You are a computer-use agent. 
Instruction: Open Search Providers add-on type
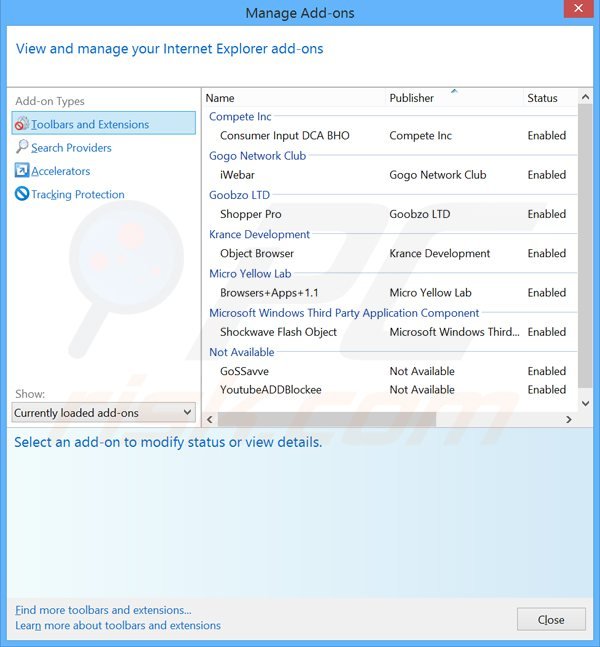click(71, 147)
